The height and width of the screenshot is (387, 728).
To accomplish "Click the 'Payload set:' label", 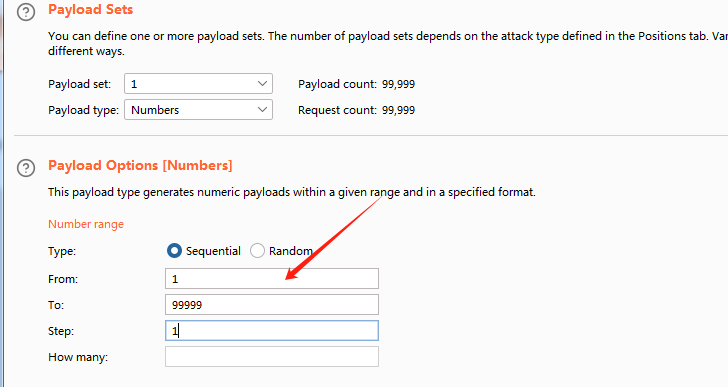I will click(x=80, y=84).
